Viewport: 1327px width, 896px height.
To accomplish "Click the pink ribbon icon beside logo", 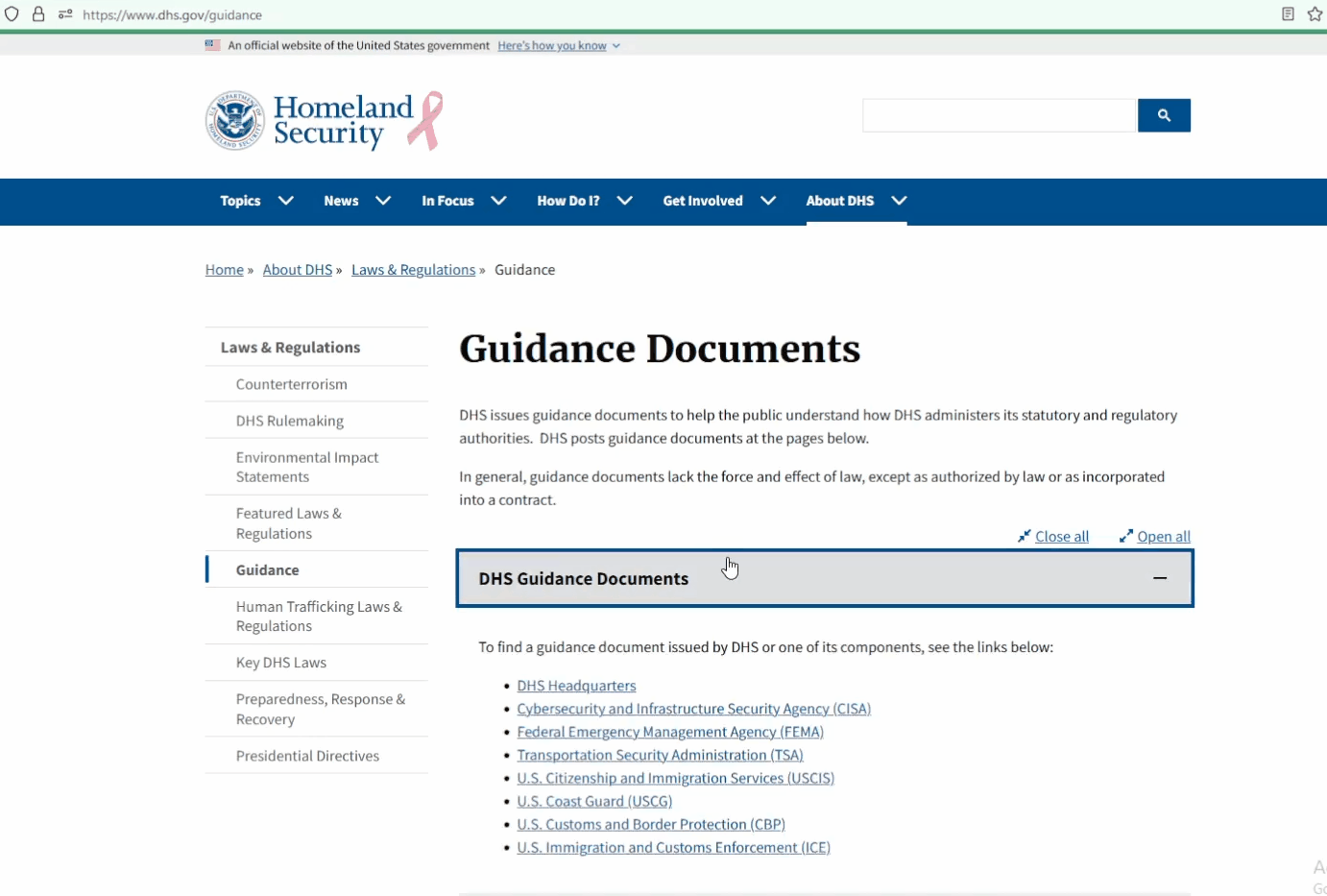I will pyautogui.click(x=425, y=121).
